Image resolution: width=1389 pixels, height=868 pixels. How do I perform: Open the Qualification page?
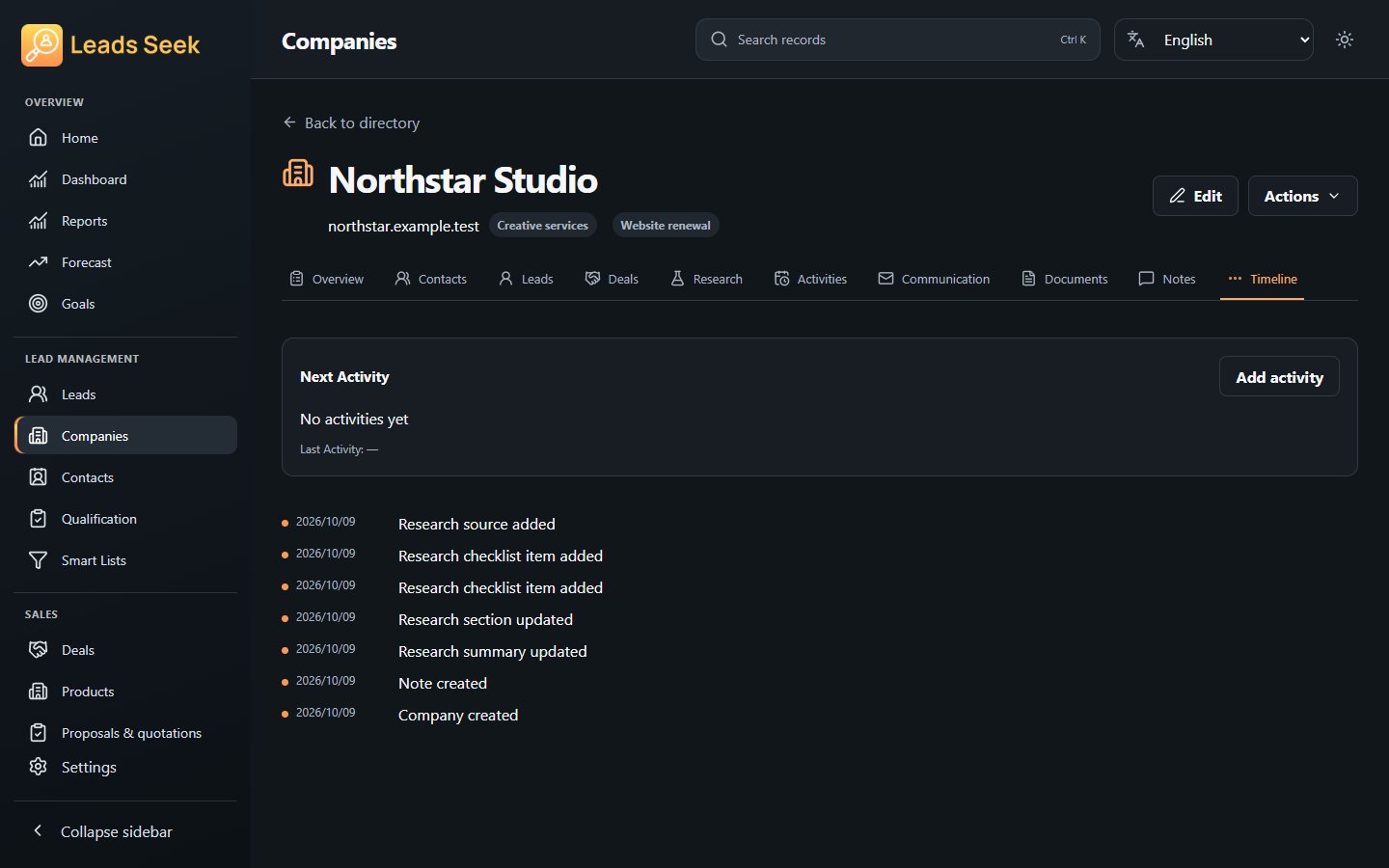pyautogui.click(x=125, y=519)
